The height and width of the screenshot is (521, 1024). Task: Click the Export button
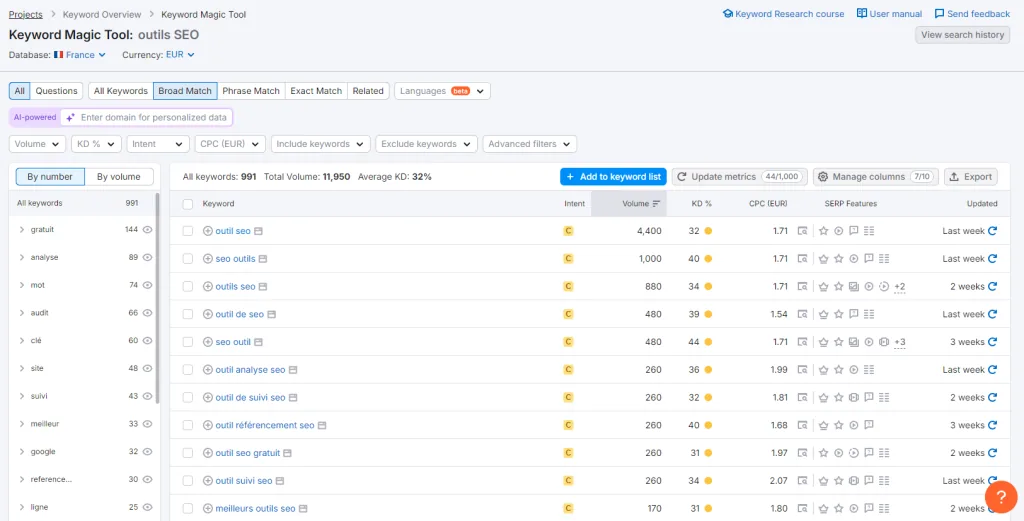tap(970, 176)
